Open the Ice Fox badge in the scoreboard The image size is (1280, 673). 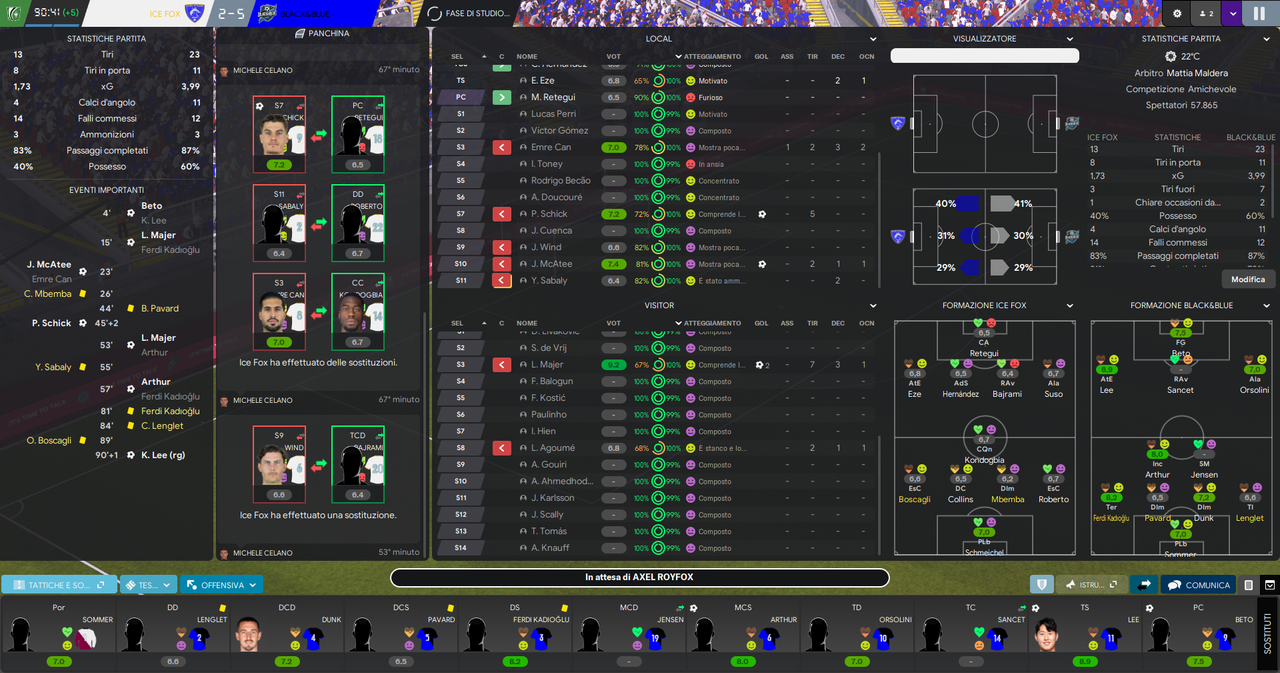click(194, 14)
